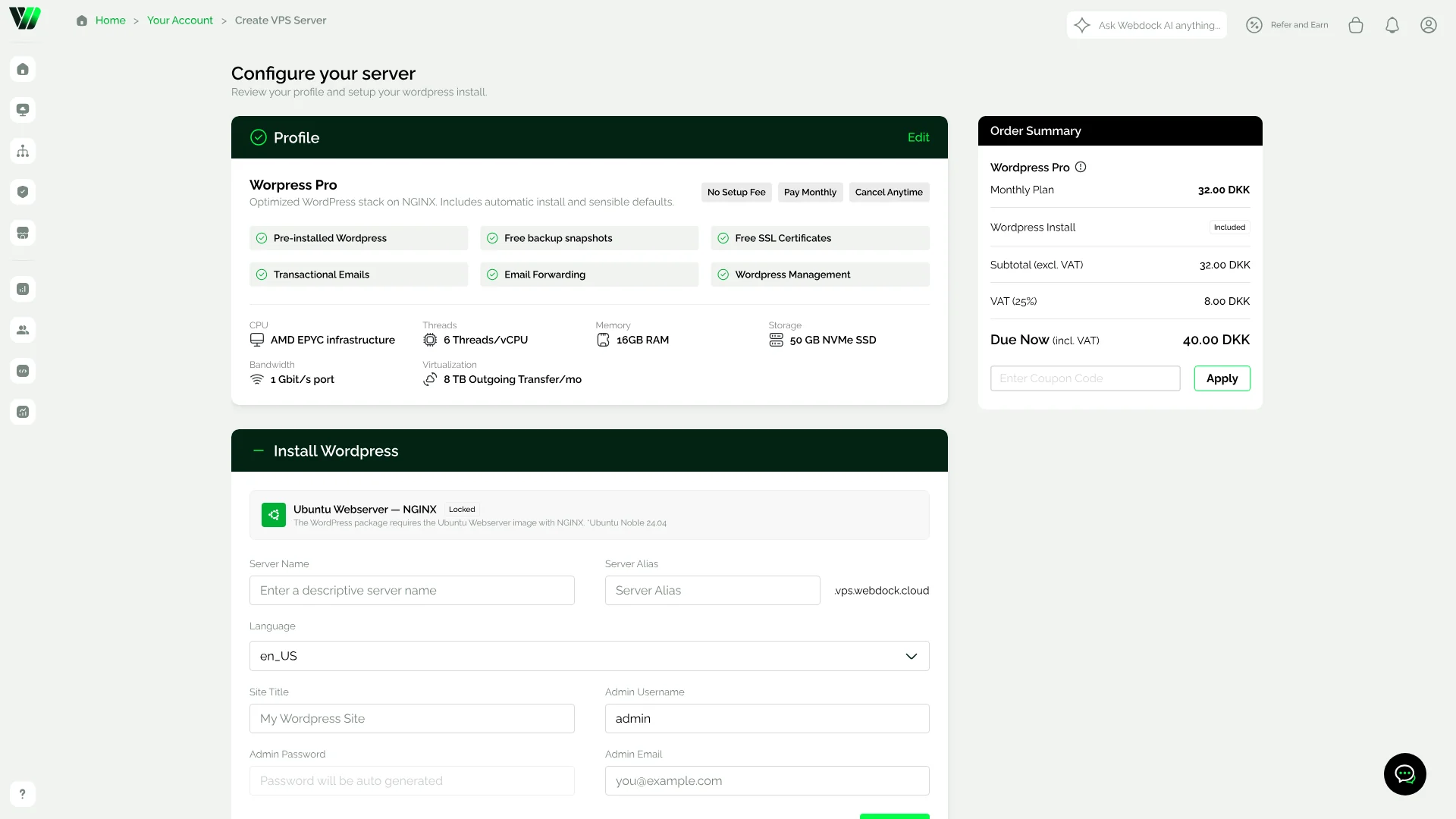Open the code brackets sidebar icon
This screenshot has width=1456, height=819.
[23, 372]
